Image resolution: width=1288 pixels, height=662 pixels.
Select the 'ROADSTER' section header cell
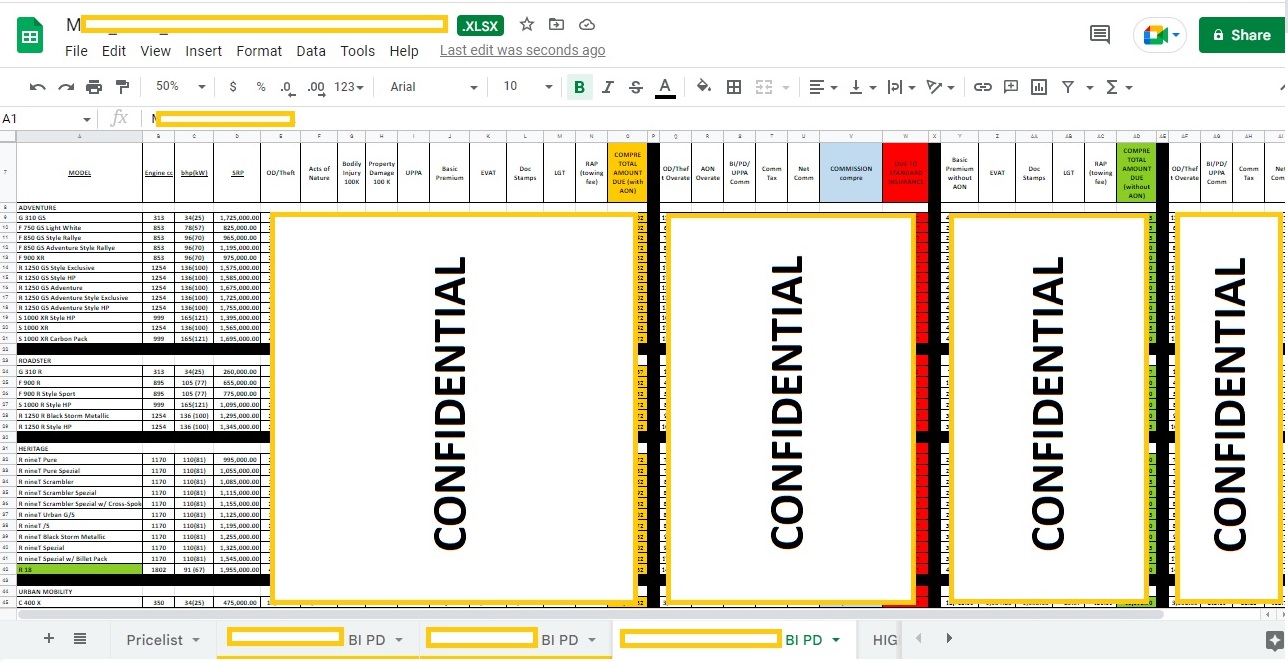click(79, 360)
